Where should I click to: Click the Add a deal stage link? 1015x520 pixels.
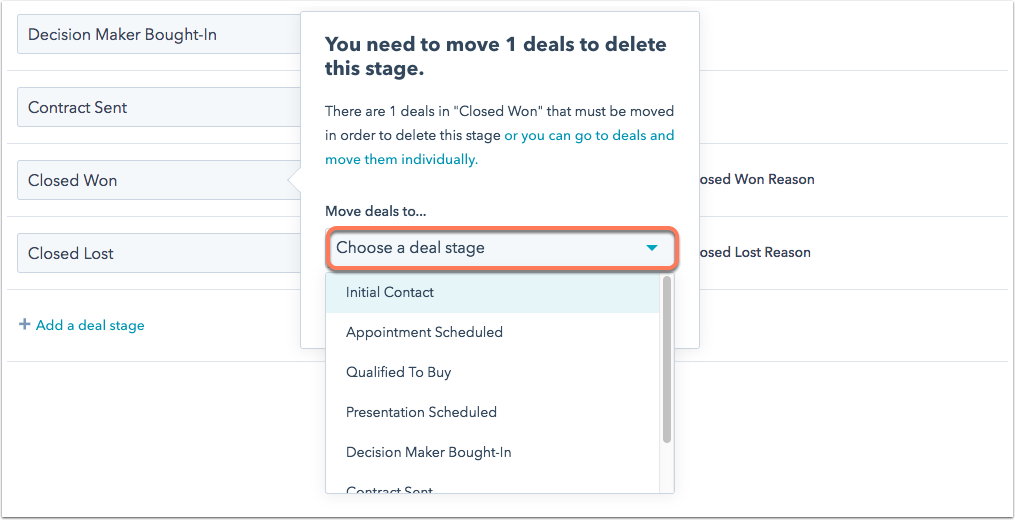click(x=90, y=325)
